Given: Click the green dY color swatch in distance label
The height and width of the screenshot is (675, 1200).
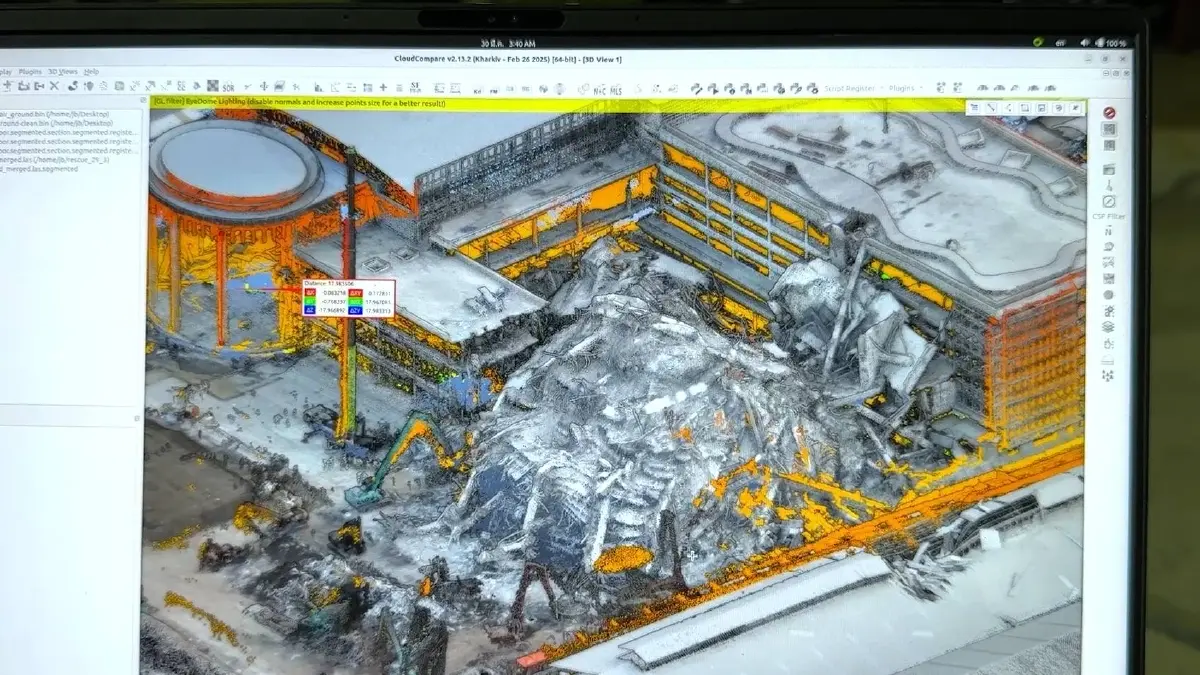Looking at the screenshot, I should click(310, 301).
